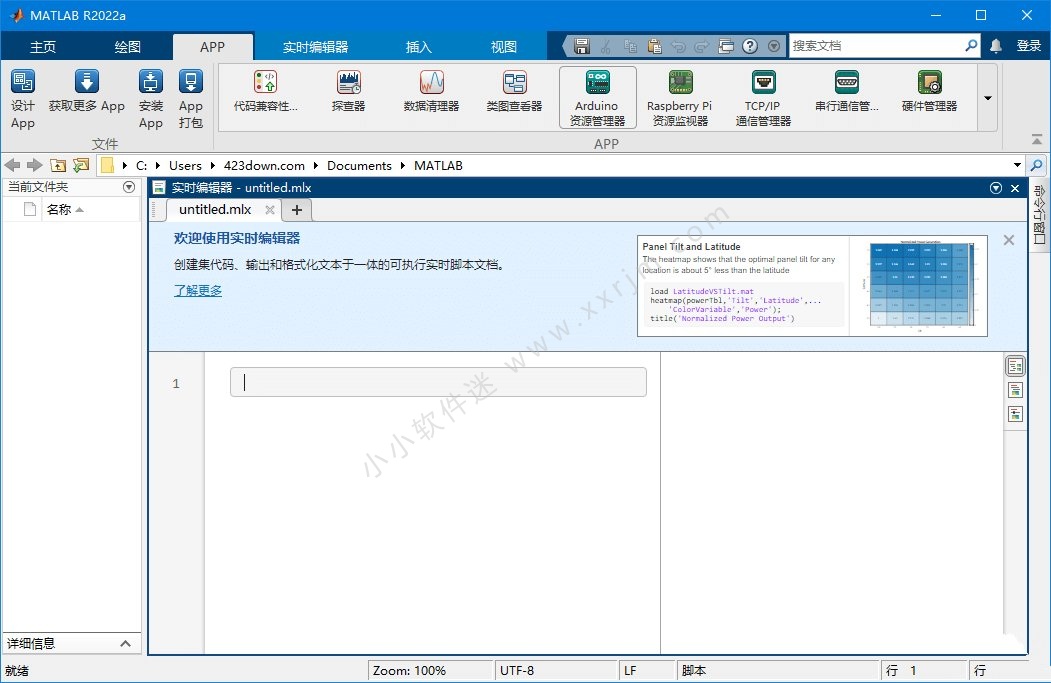This screenshot has height=683, width=1051.
Task: Open the 数据清理器 app
Action: (x=432, y=92)
